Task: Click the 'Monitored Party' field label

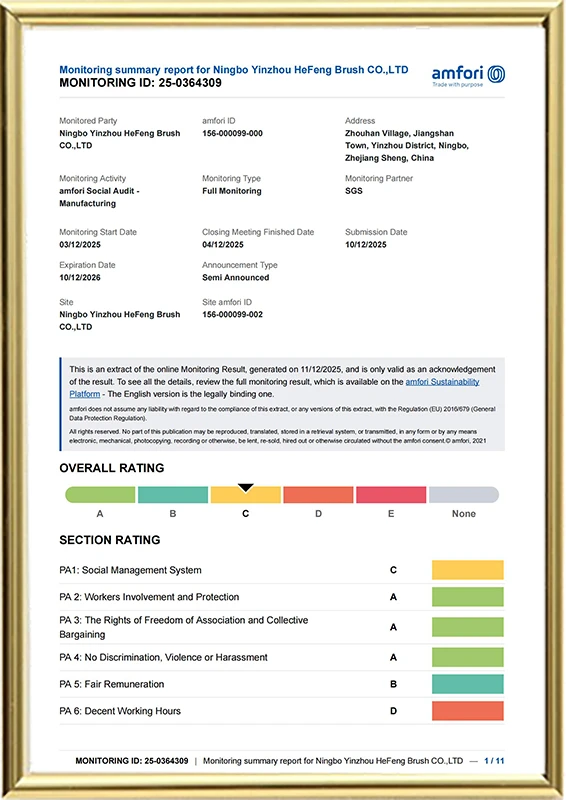Action: [88, 121]
